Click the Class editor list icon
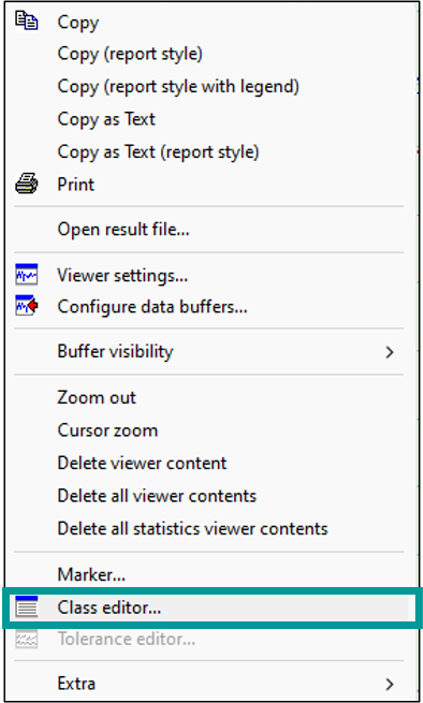The height and width of the screenshot is (703, 423). click(26, 608)
